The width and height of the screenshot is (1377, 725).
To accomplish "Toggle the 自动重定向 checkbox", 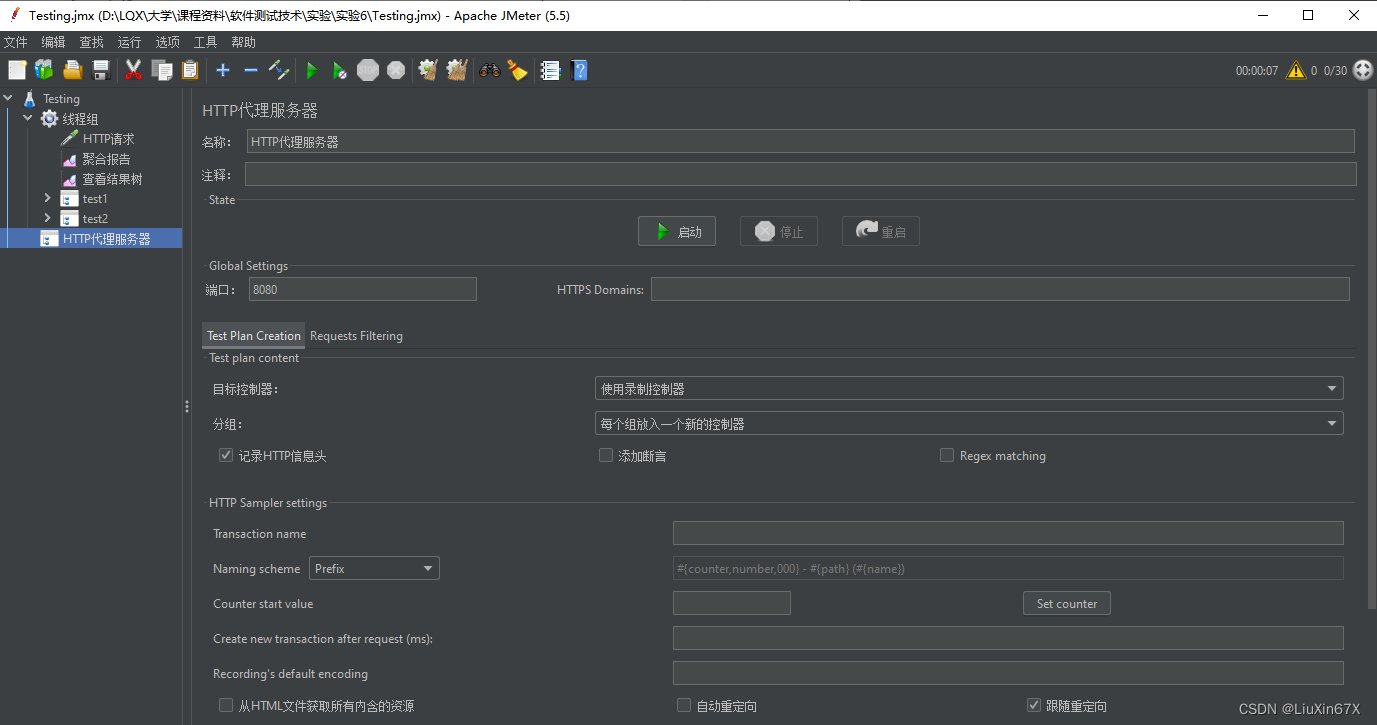I will [684, 705].
